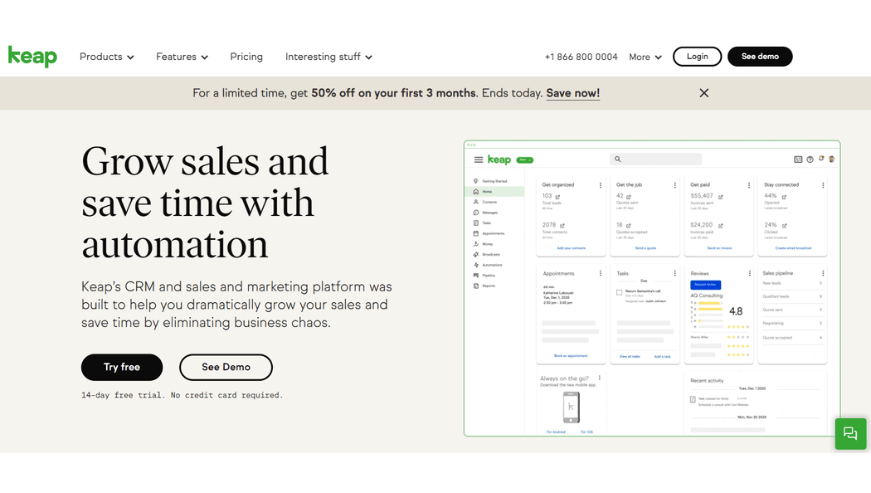
Task: Open kebab menu on Always on the go card
Action: tap(599, 378)
